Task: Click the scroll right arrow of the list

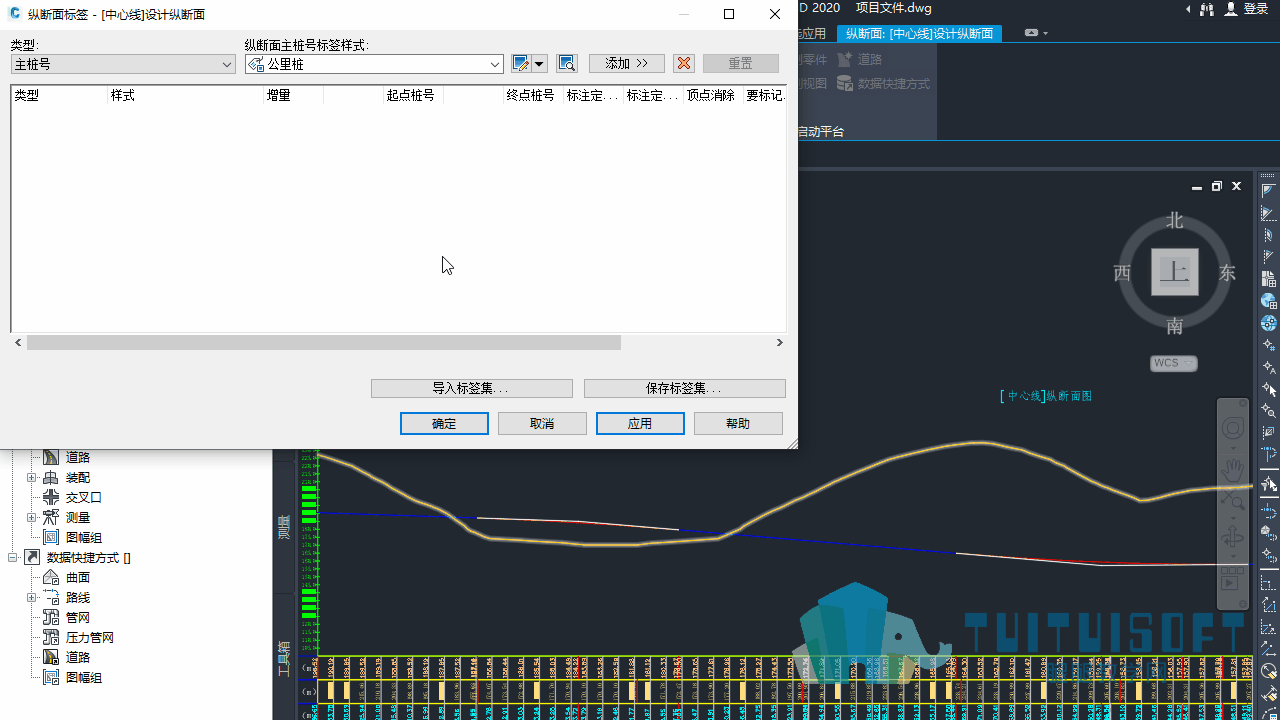Action: coord(779,343)
